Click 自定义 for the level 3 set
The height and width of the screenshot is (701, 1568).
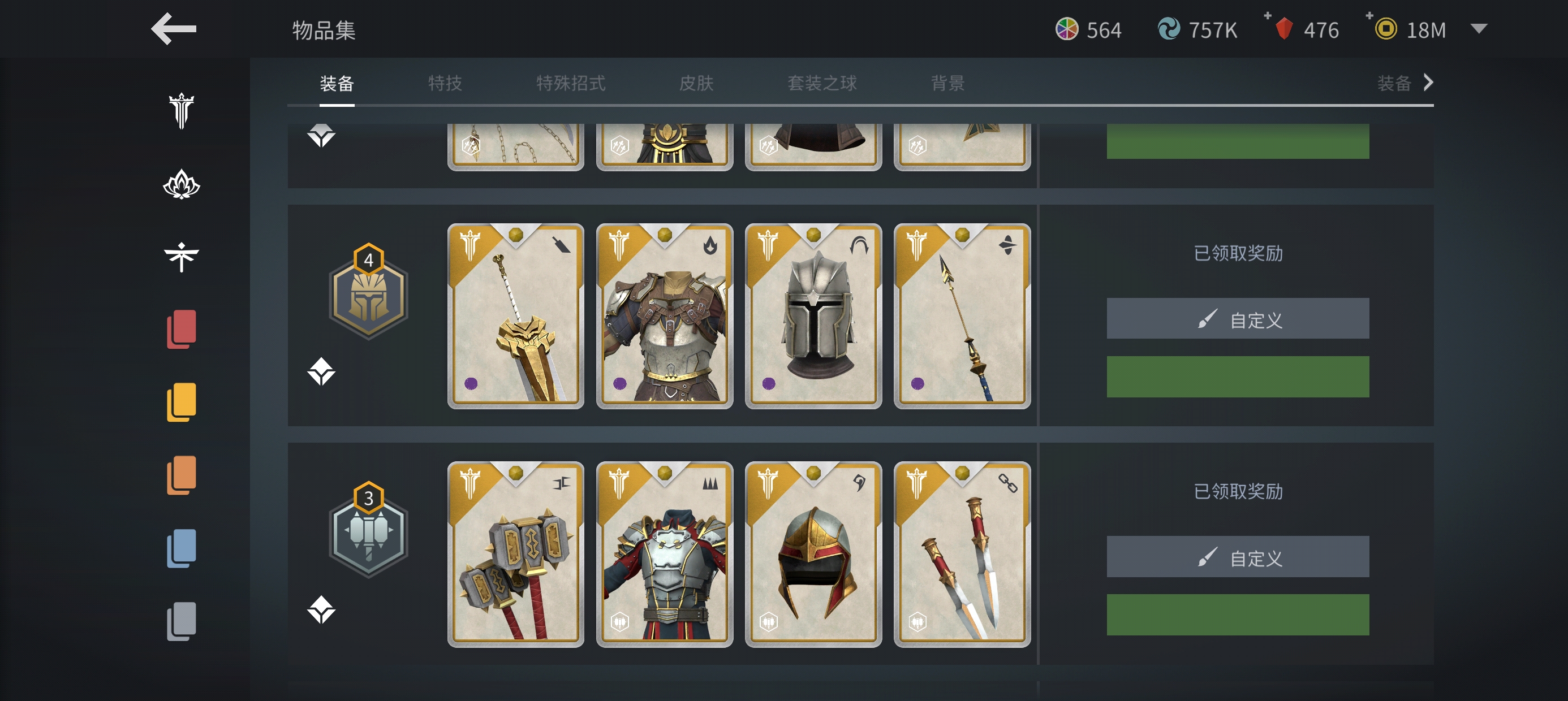pyautogui.click(x=1238, y=557)
